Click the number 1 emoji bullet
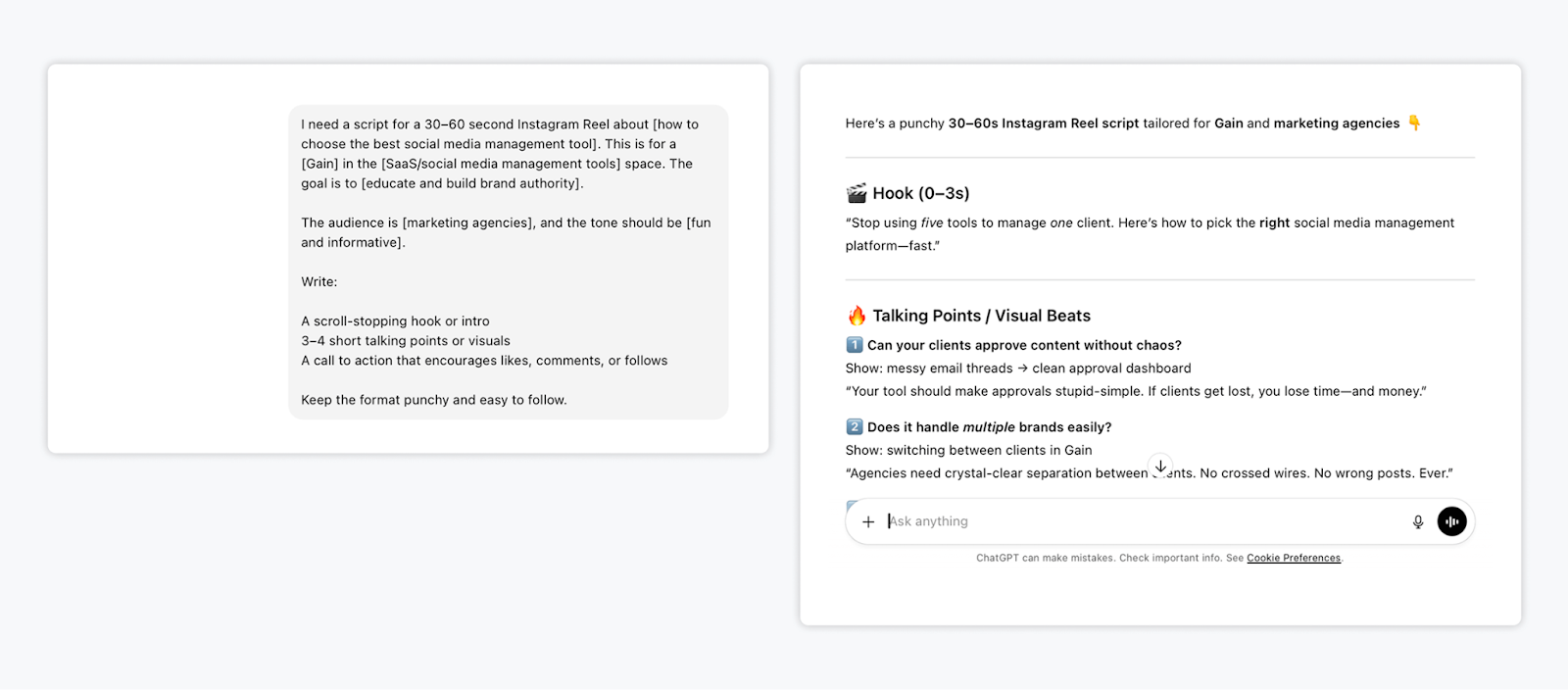Viewport: 1568px width, 690px height. click(x=855, y=345)
